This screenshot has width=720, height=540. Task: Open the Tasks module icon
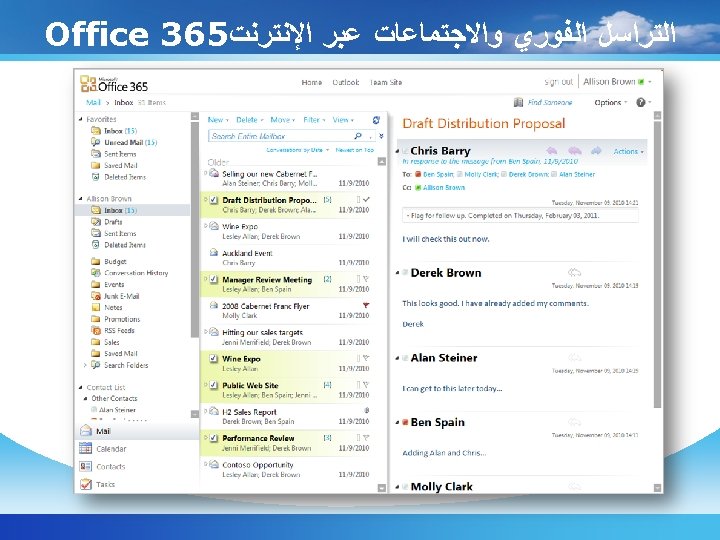click(85, 484)
